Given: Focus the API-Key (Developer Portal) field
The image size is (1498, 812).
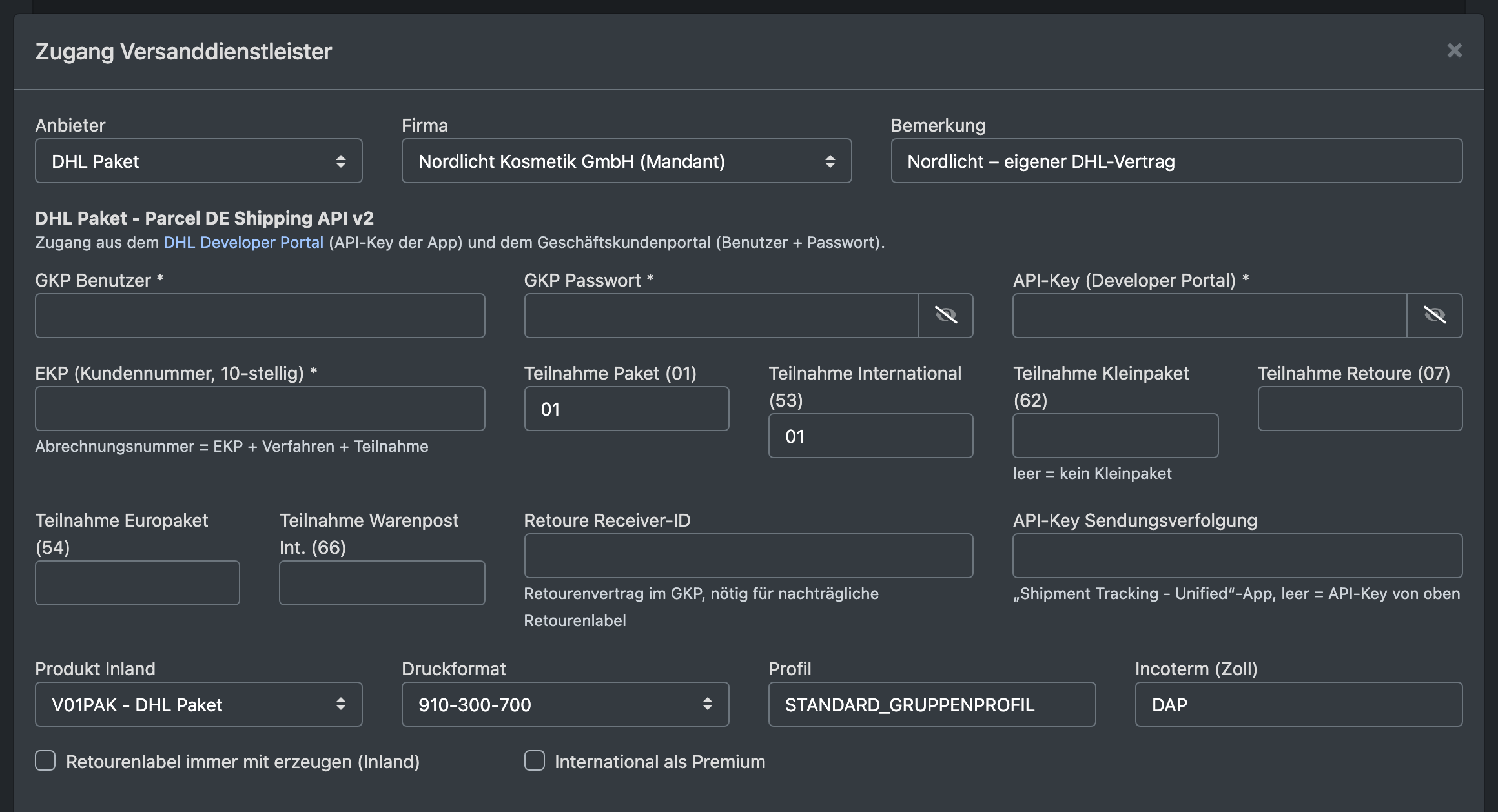Looking at the screenshot, I should (x=1210, y=316).
